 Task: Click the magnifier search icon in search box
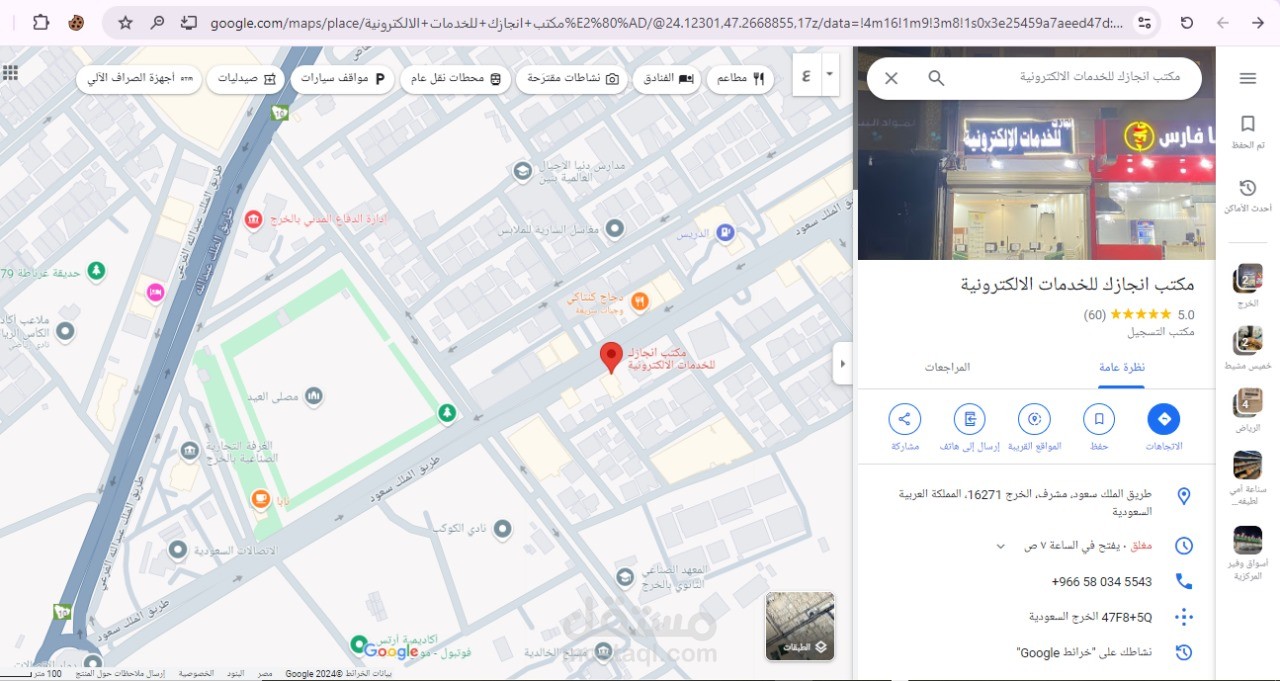coord(936,78)
